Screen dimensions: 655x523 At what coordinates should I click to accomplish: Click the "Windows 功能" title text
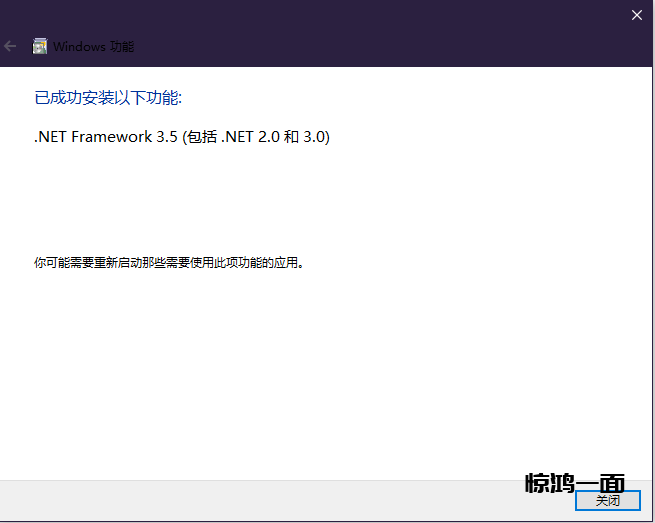coord(93,46)
